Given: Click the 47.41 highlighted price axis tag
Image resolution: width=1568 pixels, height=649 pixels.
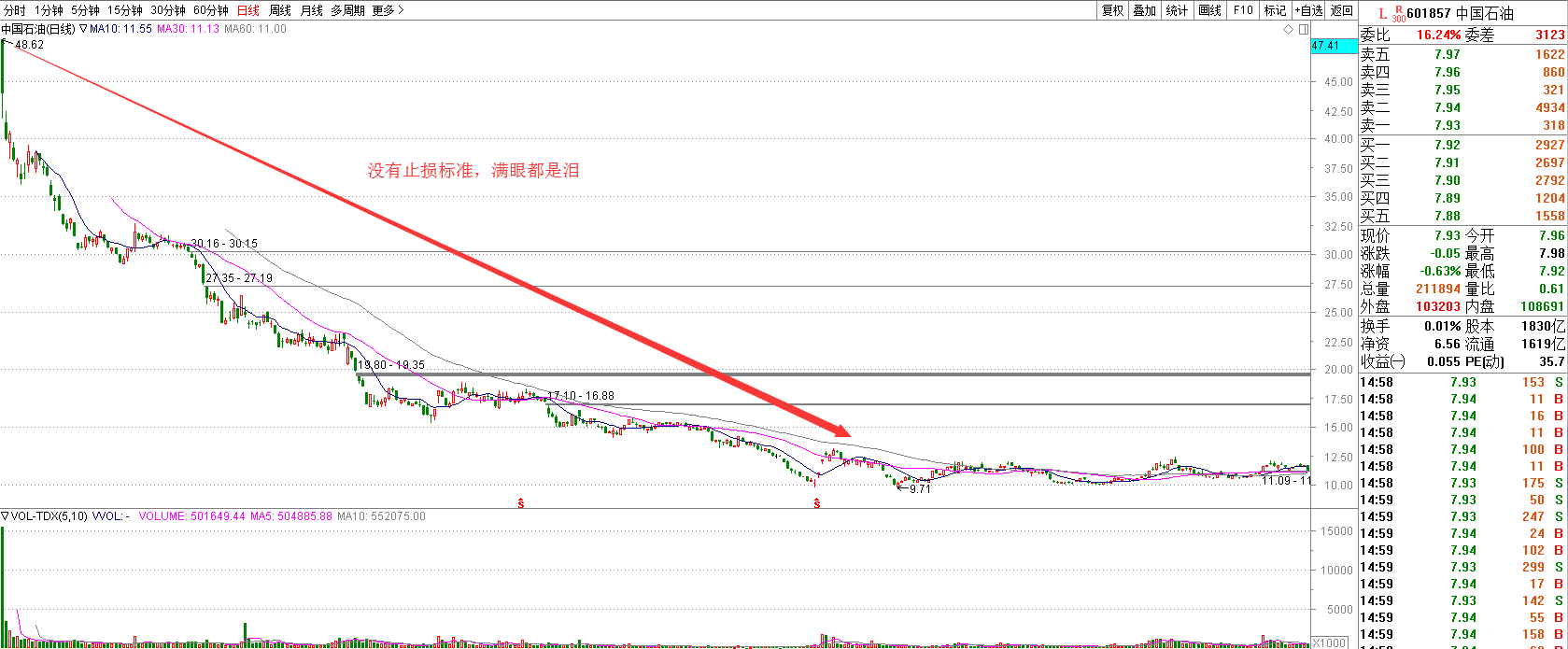Looking at the screenshot, I should pos(1334,46).
